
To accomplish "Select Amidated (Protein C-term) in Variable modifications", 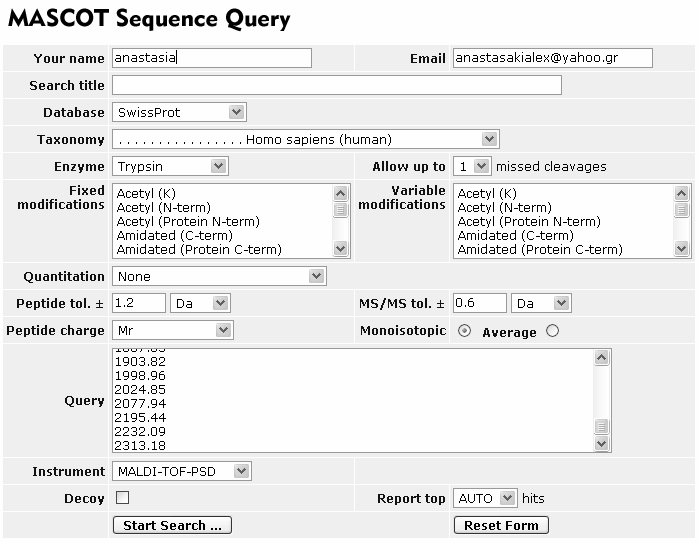I will pos(540,250).
